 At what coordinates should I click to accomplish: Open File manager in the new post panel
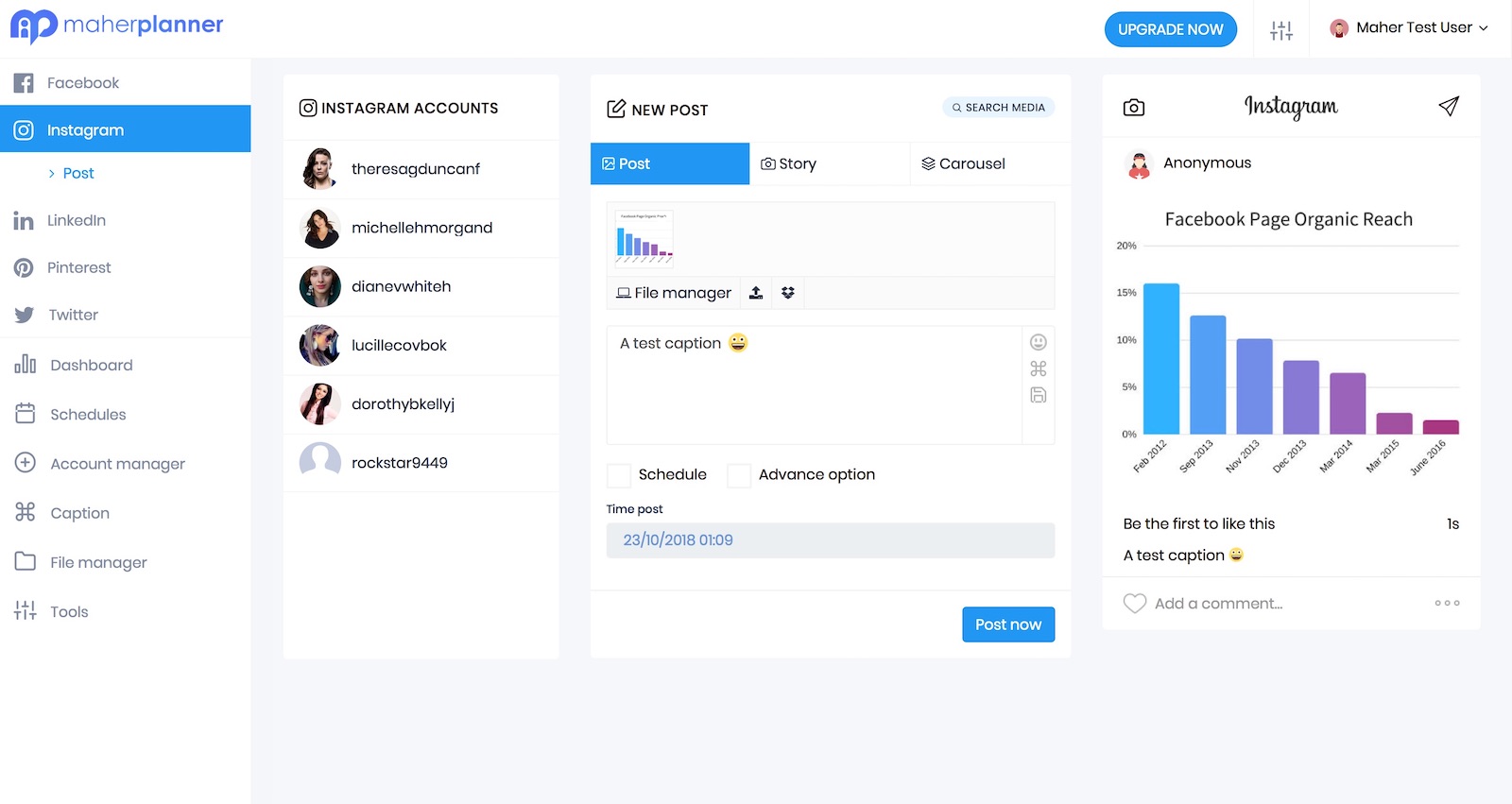(674, 293)
